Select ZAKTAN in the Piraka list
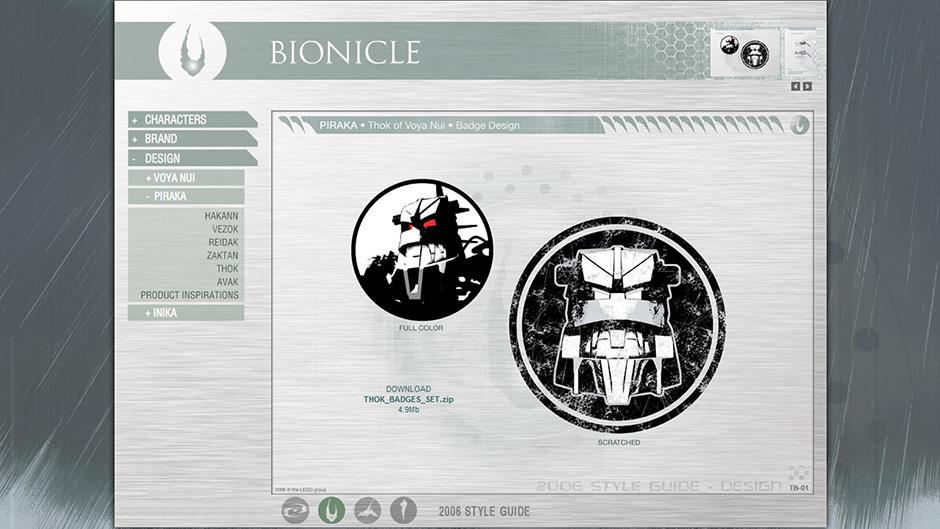The image size is (940, 529). (222, 255)
